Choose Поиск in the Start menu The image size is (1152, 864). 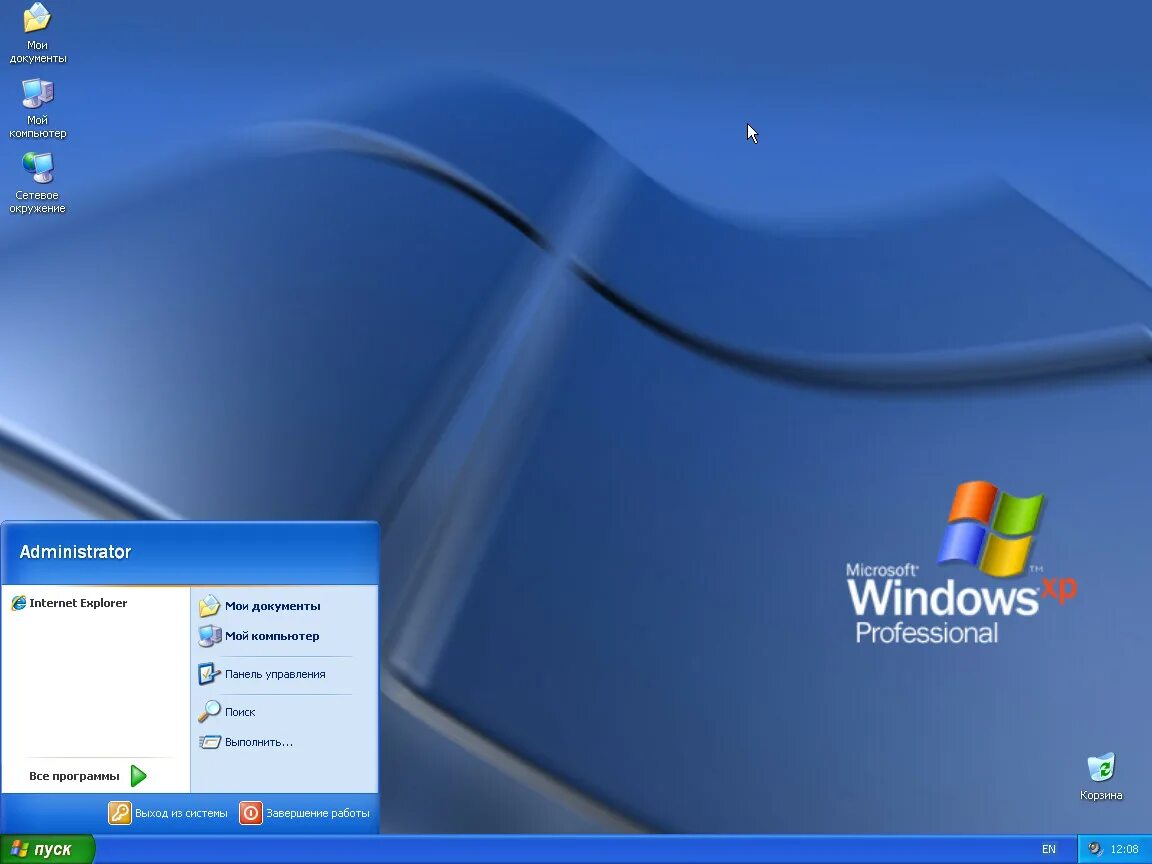(284, 712)
